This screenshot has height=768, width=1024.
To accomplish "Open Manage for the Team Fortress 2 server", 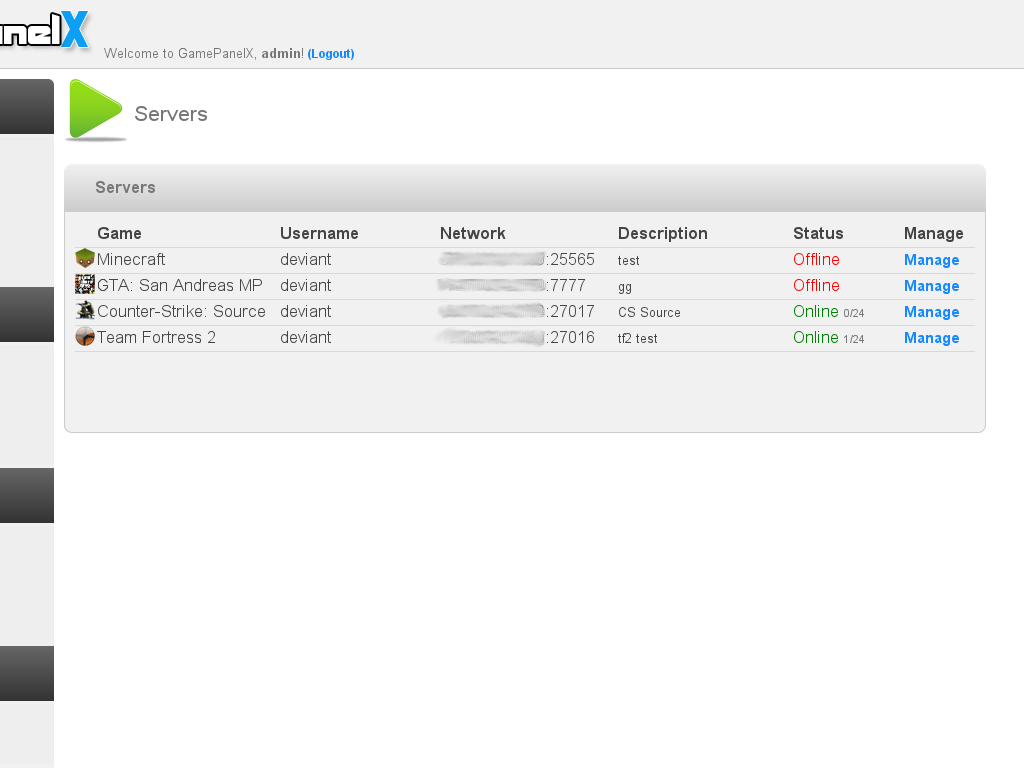I will pyautogui.click(x=931, y=338).
